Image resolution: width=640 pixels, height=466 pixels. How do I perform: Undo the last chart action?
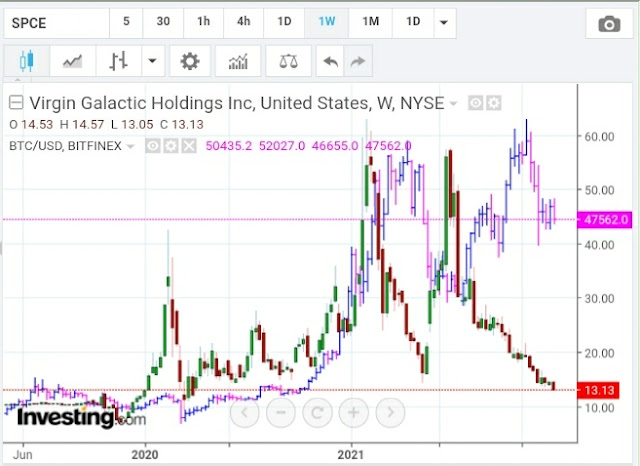coord(330,61)
